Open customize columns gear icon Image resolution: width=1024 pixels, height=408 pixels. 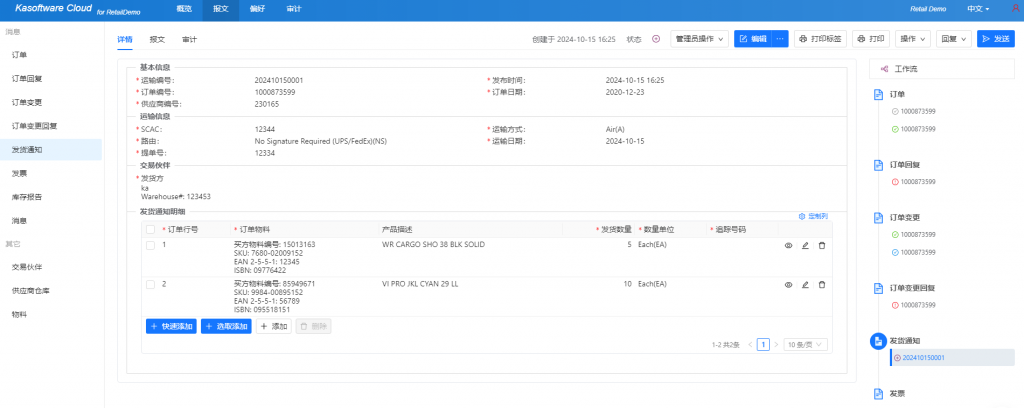click(x=802, y=216)
